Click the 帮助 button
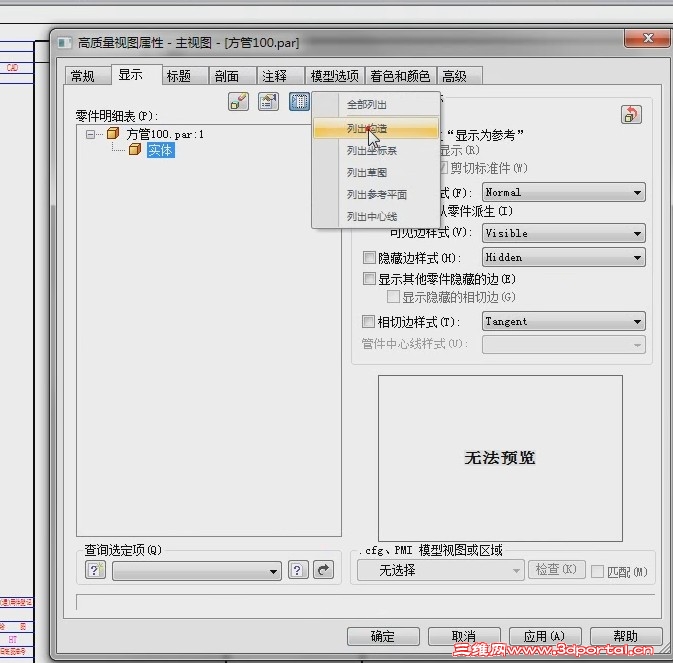The width and height of the screenshot is (673, 663). [626, 636]
